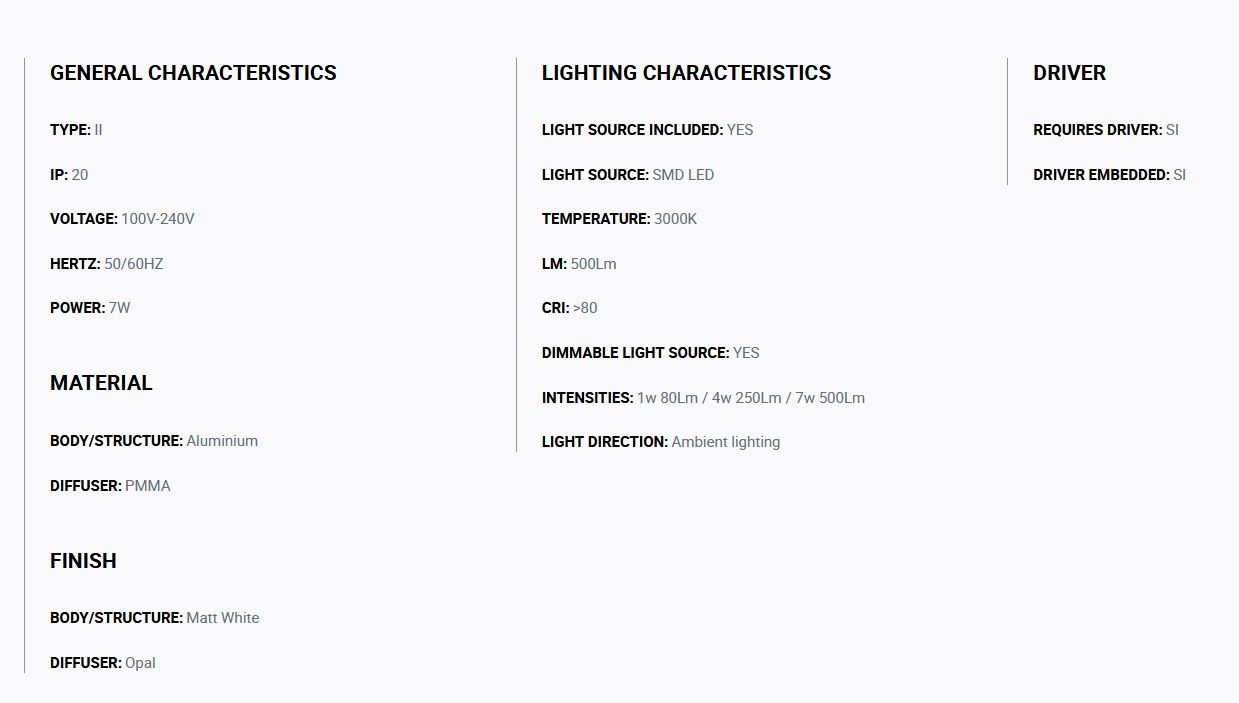Select the Temperature 3000K value
The image size is (1239, 703).
pyautogui.click(x=619, y=219)
